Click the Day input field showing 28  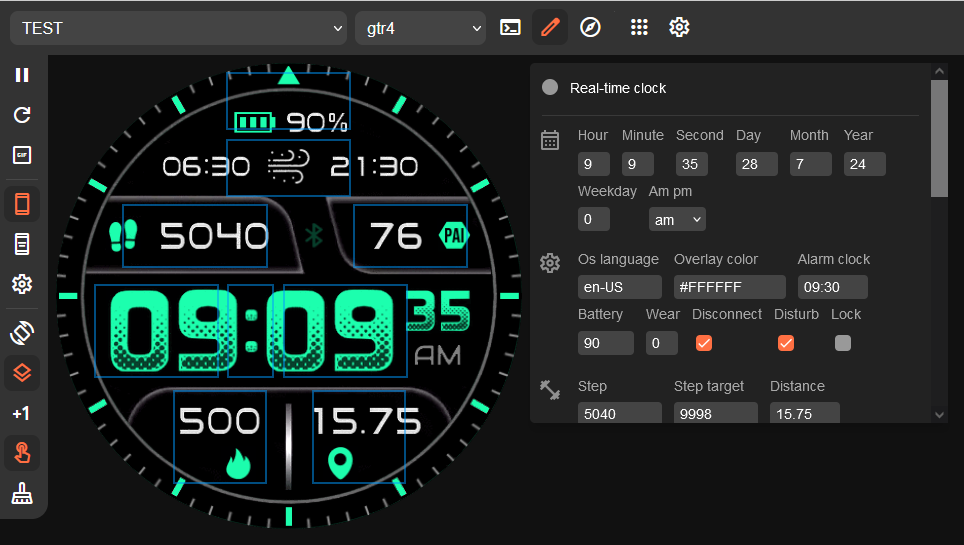[x=757, y=164]
